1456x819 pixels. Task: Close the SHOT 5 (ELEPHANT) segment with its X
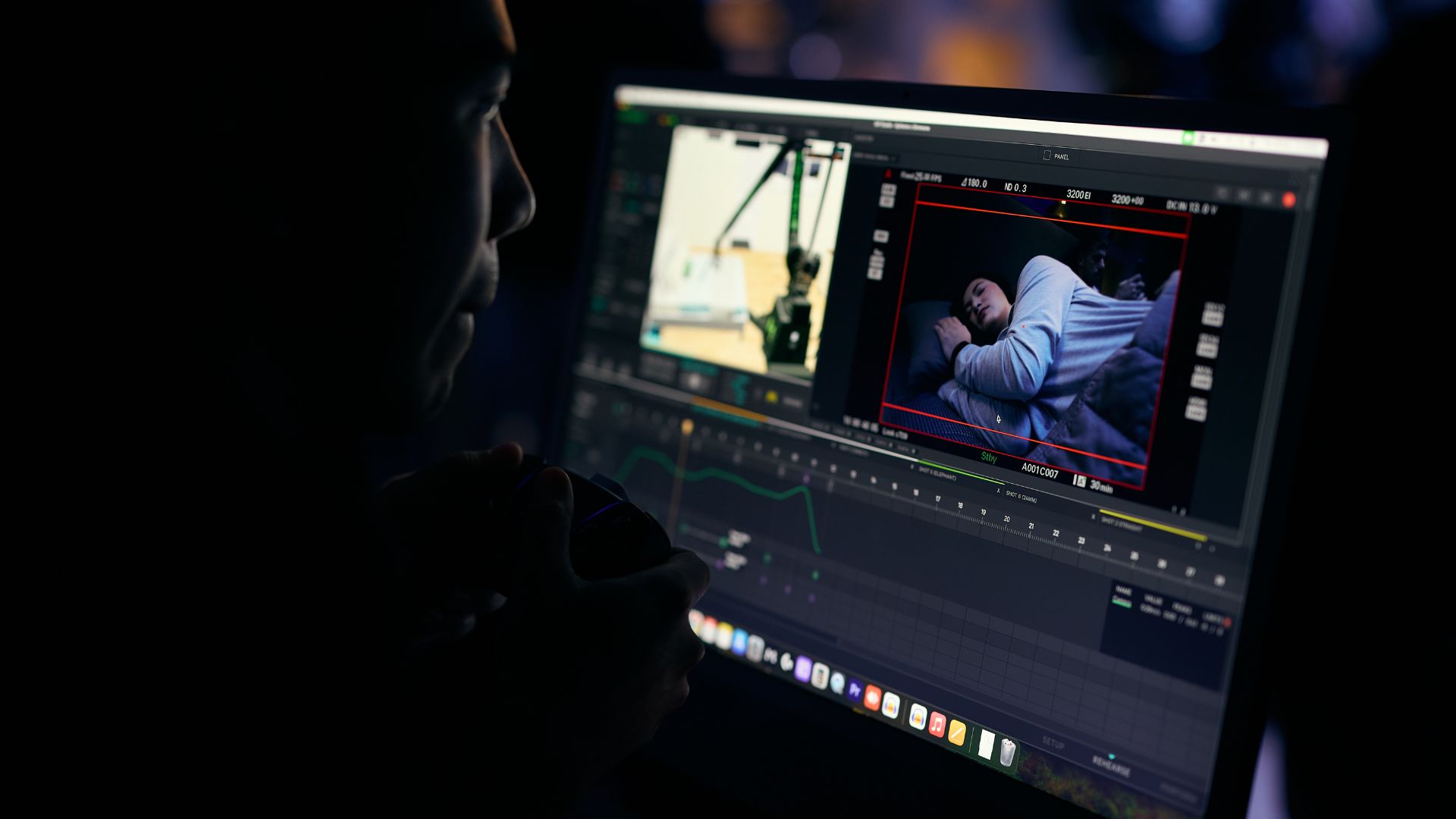coord(912,467)
